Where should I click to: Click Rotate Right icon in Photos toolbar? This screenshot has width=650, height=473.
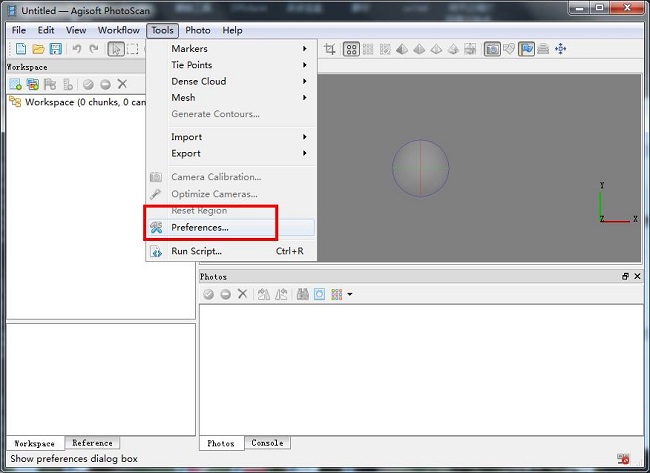point(281,294)
